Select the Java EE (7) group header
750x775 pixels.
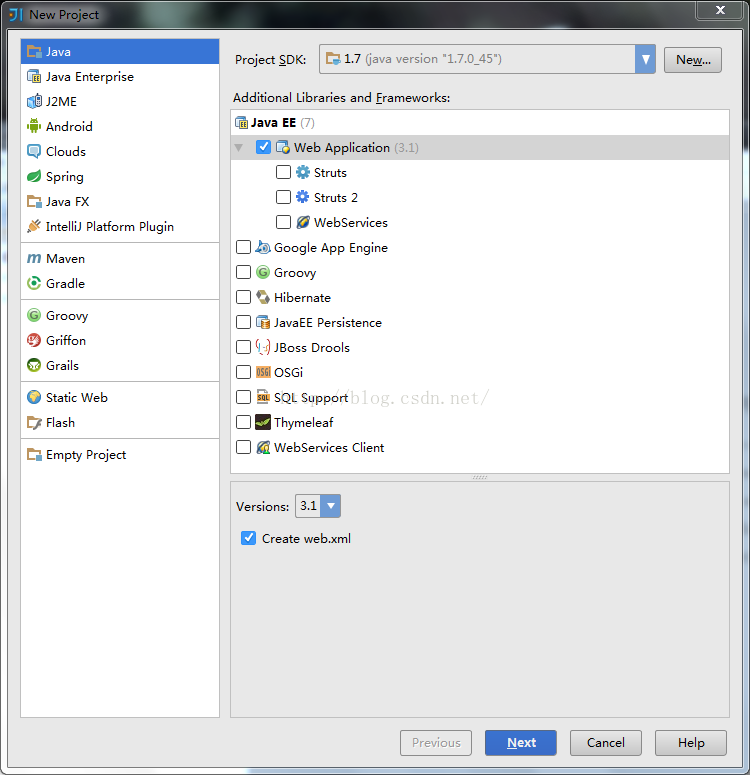click(x=480, y=123)
